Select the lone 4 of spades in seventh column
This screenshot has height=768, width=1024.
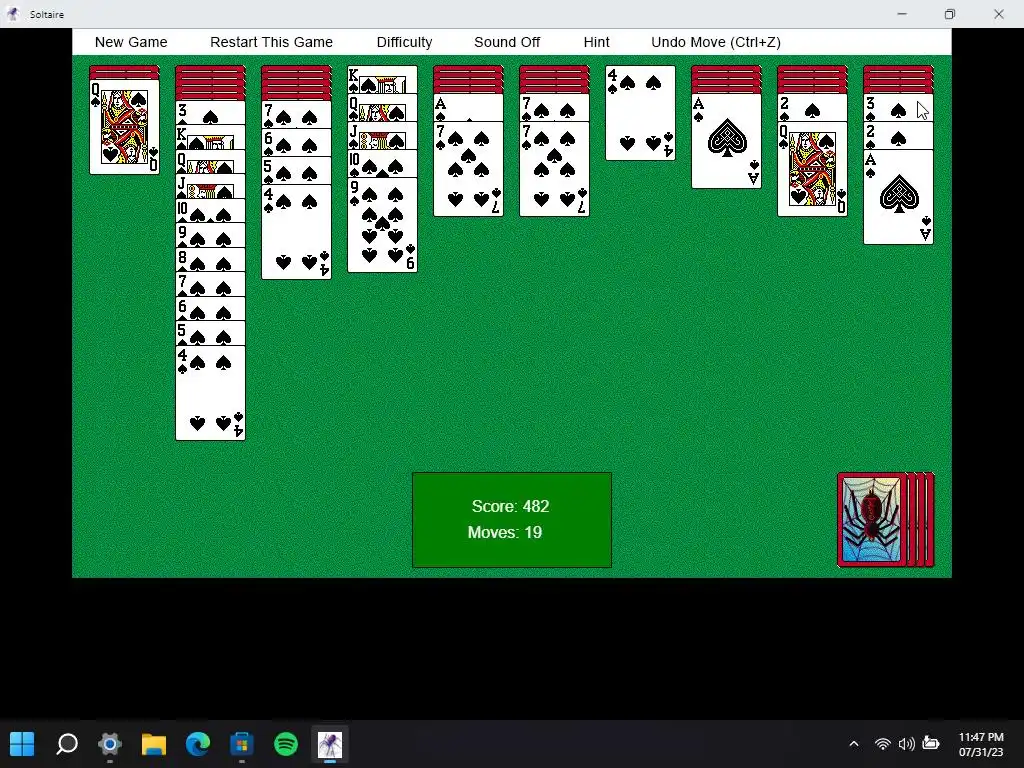tap(640, 113)
